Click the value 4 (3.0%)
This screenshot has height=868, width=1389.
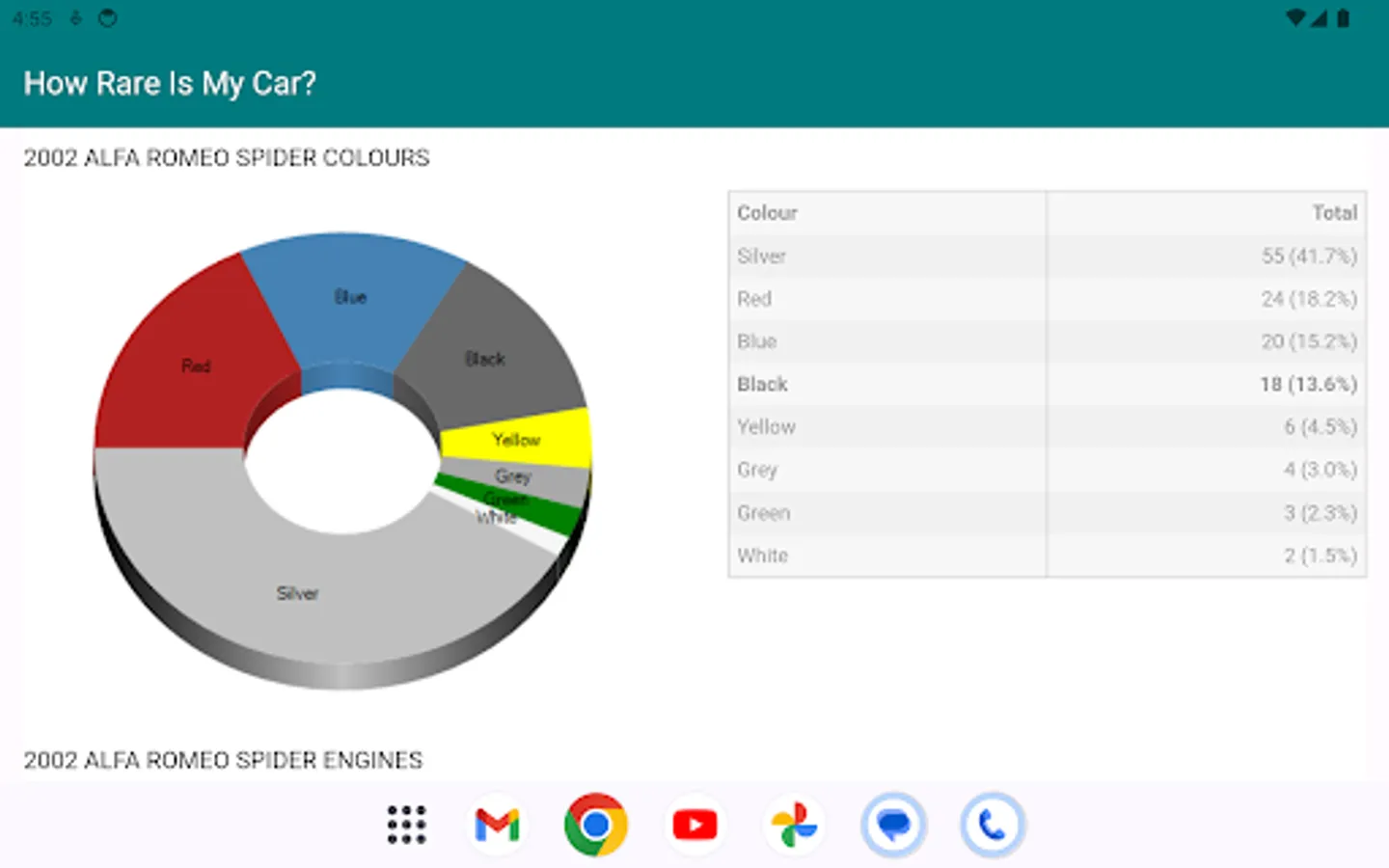[x=1321, y=470]
